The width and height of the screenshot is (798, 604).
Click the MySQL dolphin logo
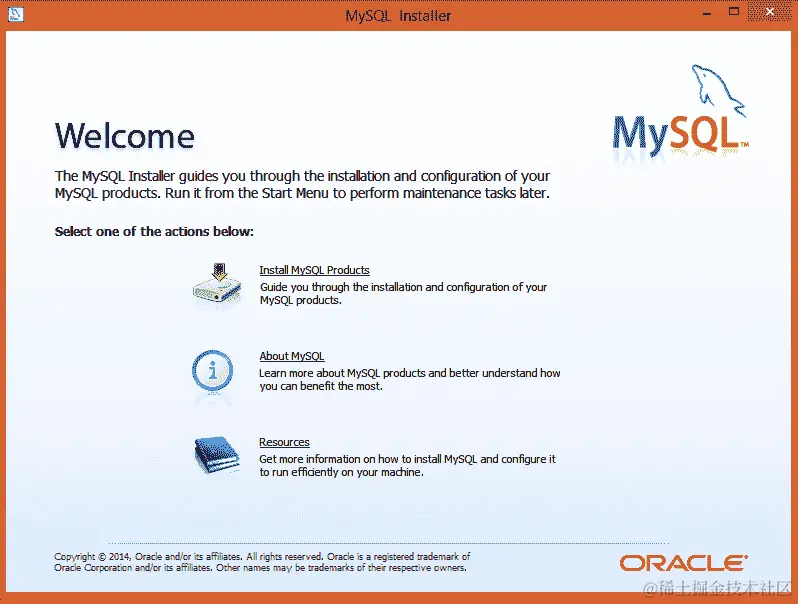pyautogui.click(x=680, y=109)
